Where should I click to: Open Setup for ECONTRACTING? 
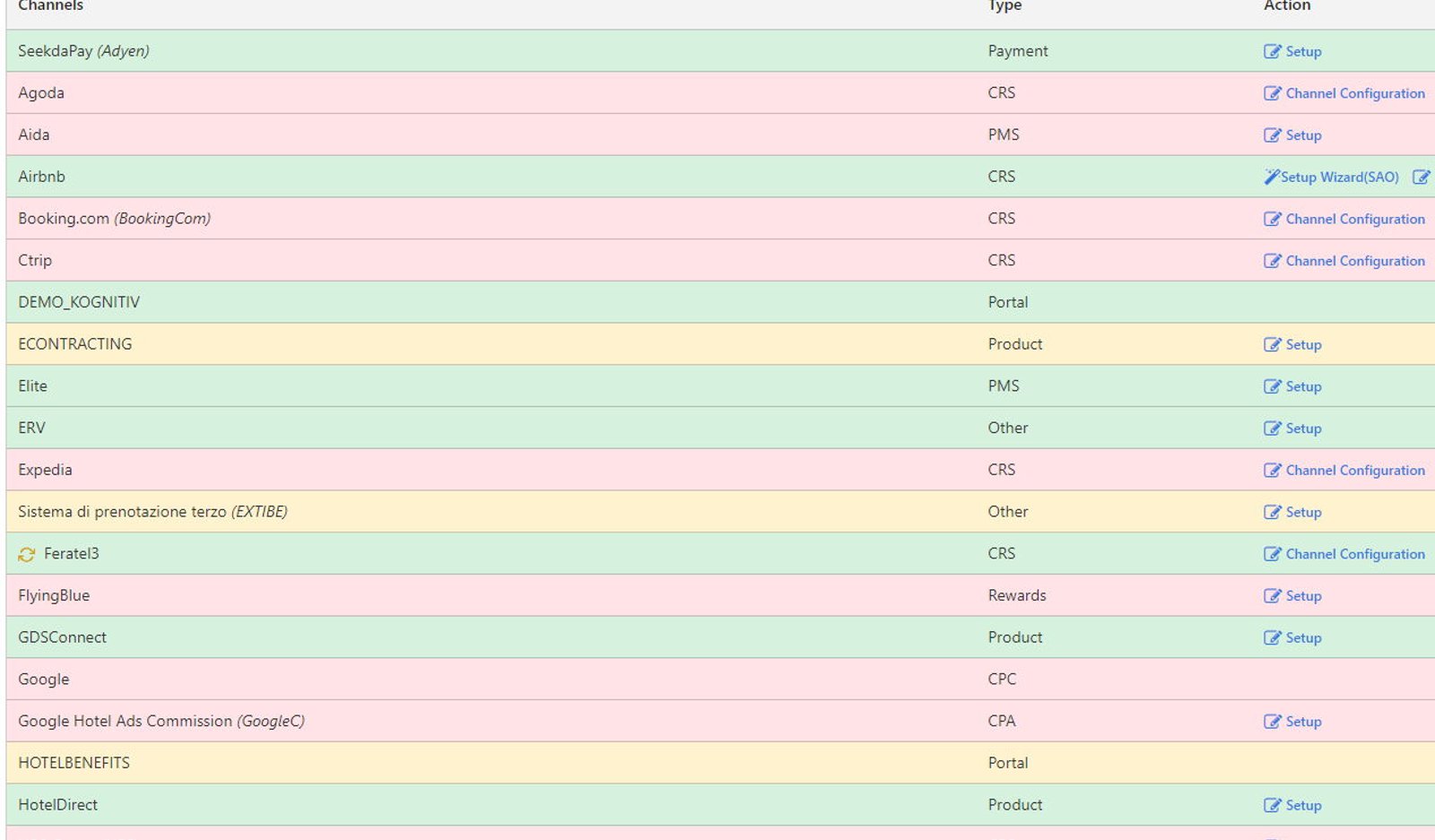pos(1303,344)
